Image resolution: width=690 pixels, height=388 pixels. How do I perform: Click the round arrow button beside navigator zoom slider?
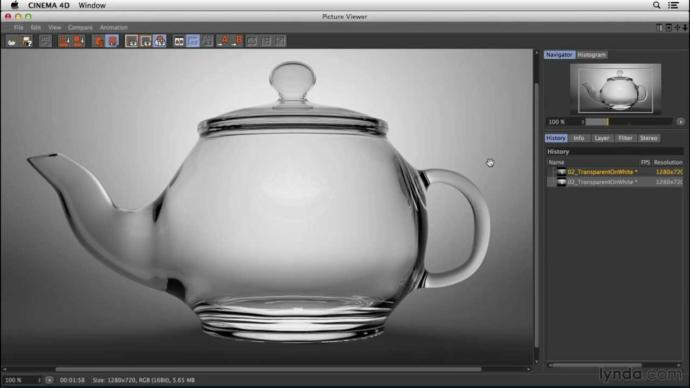click(x=680, y=122)
